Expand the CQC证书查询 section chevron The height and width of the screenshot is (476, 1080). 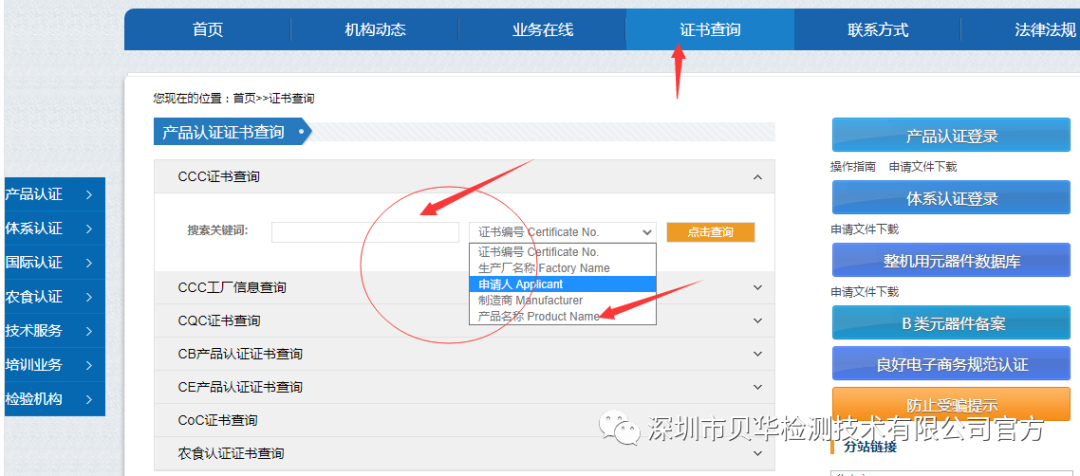(x=758, y=320)
